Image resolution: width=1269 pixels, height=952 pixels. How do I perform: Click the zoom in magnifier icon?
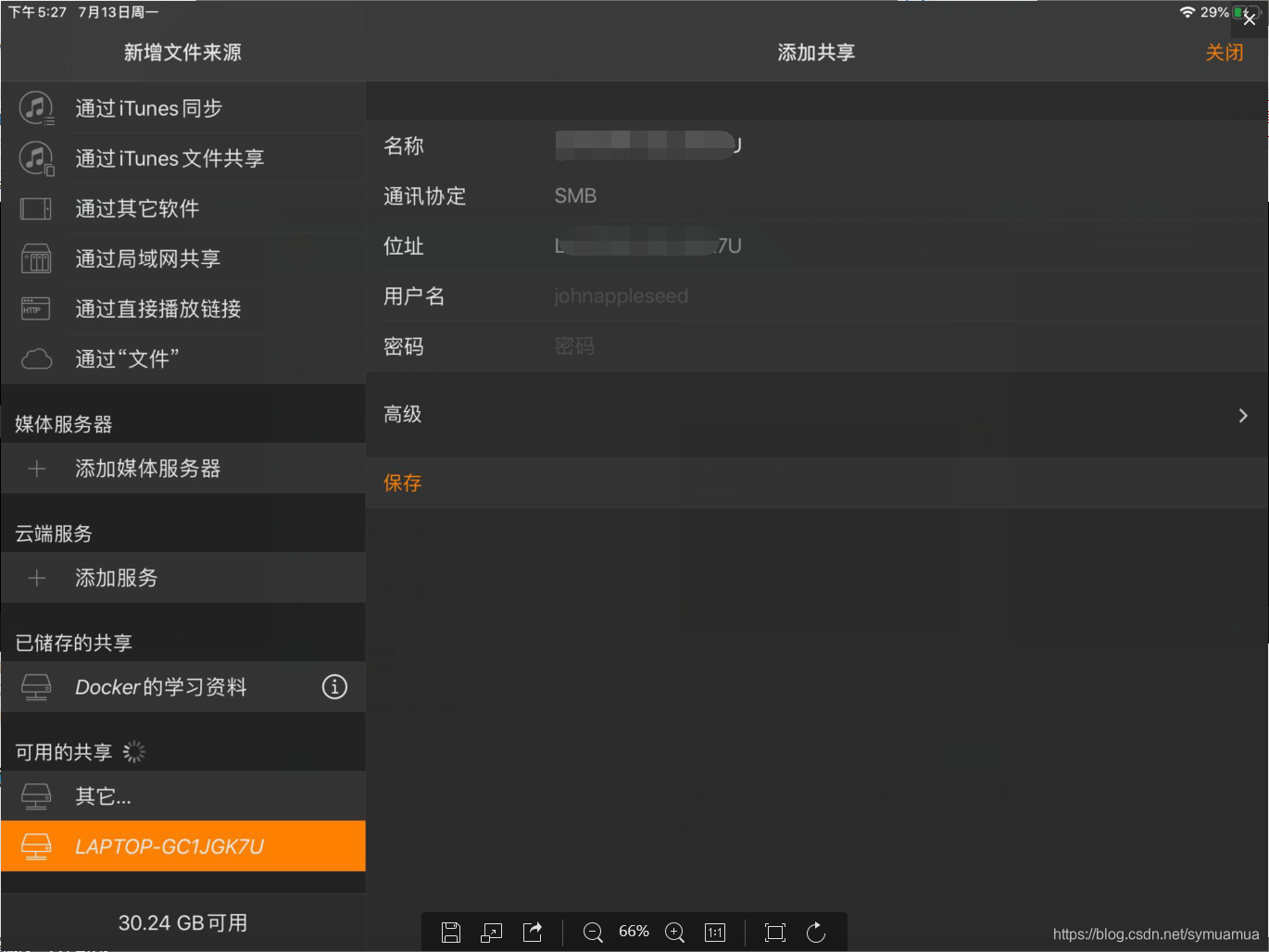tap(675, 933)
